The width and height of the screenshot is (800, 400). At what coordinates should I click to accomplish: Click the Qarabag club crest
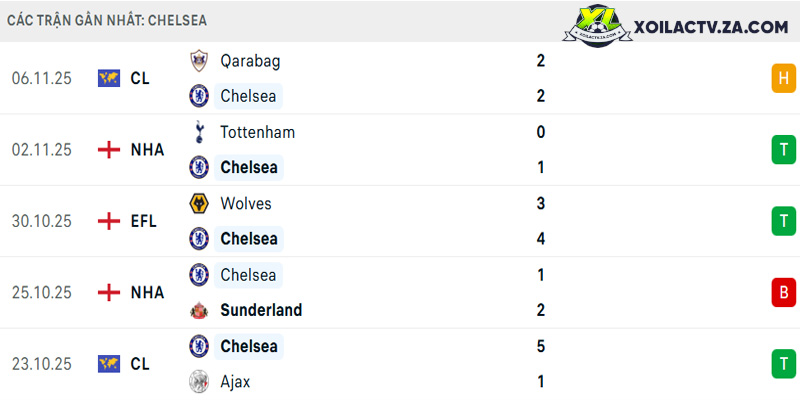click(x=199, y=61)
